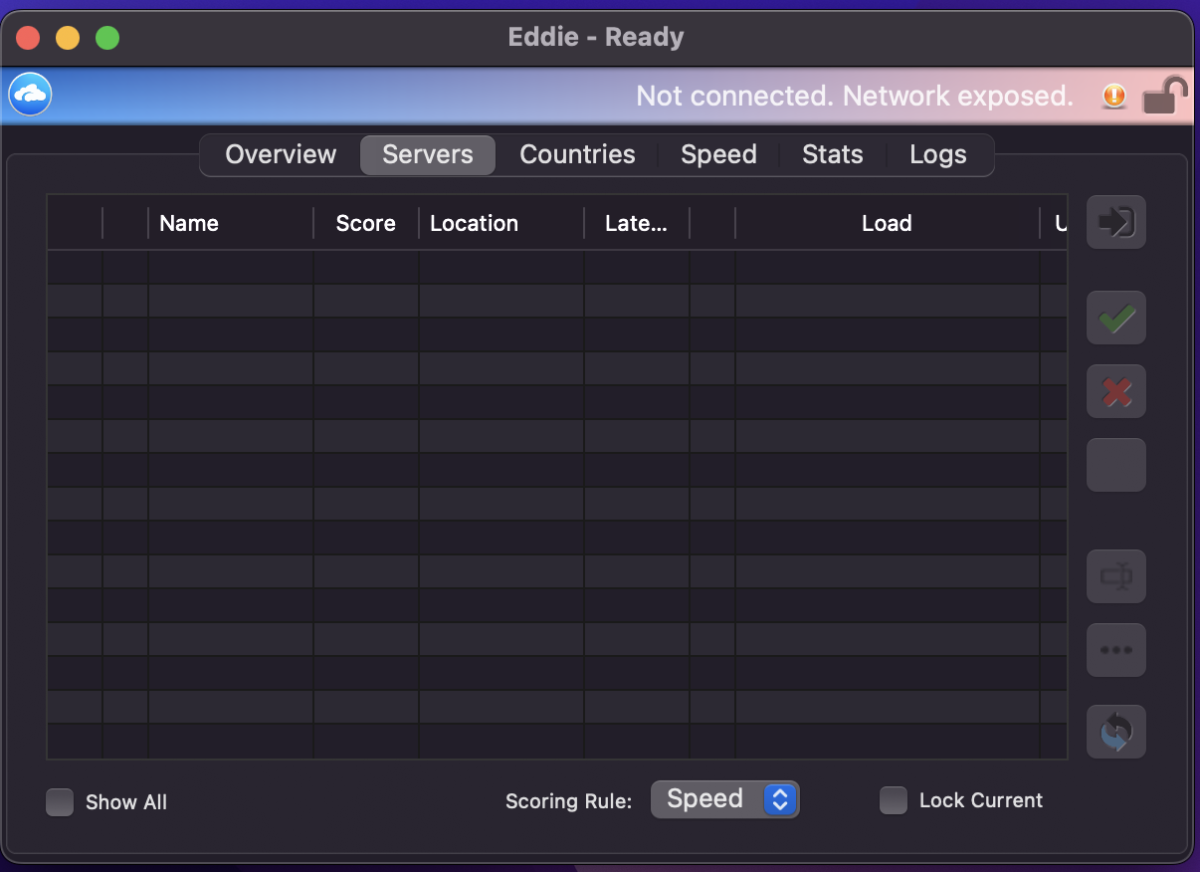This screenshot has width=1200, height=872.
Task: Click the orange warning alert icon
Action: 1113,96
